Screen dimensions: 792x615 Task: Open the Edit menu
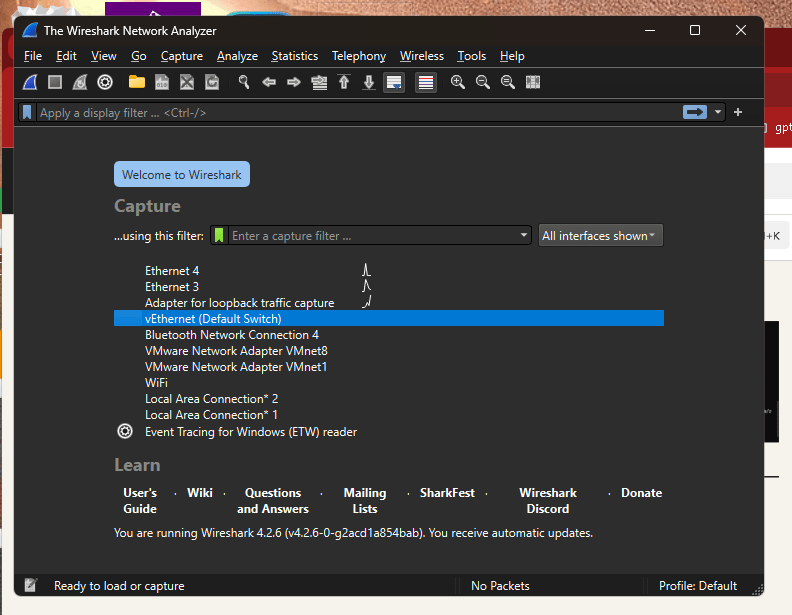pyautogui.click(x=66, y=56)
